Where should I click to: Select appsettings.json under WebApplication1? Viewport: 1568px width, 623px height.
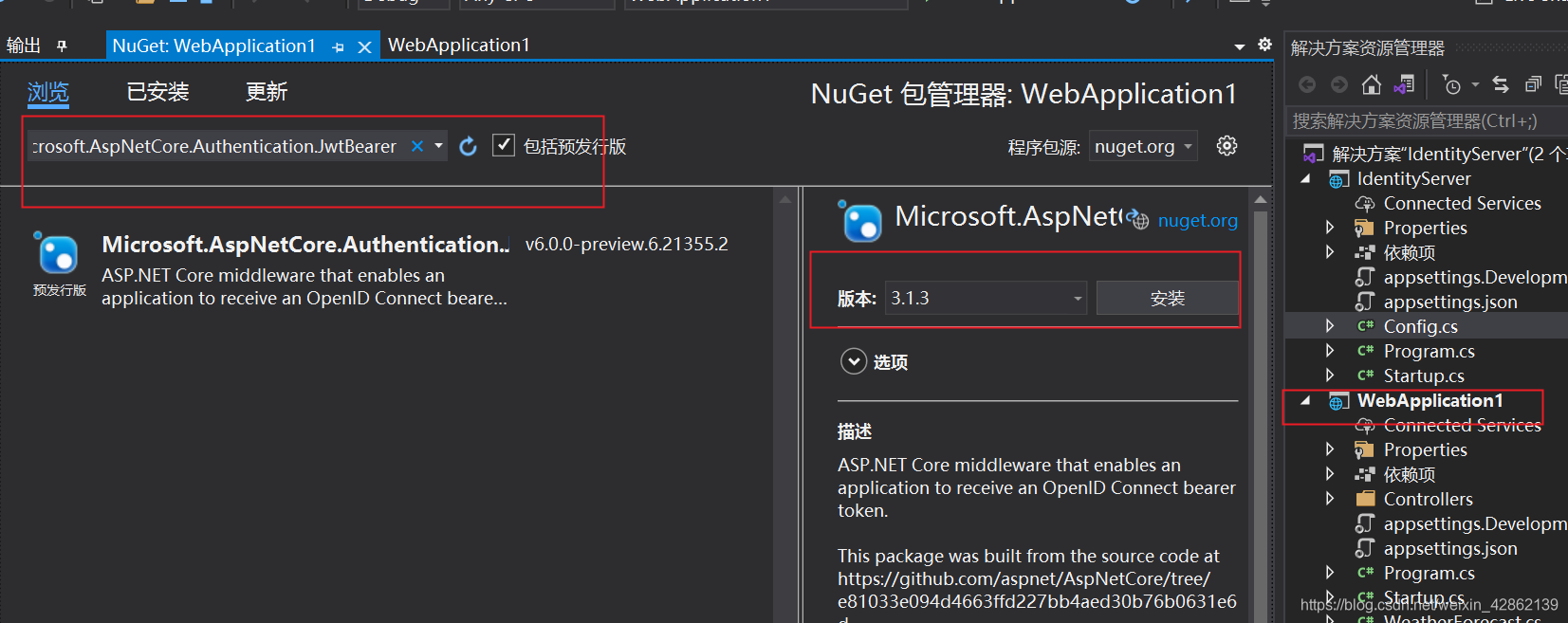[1450, 548]
